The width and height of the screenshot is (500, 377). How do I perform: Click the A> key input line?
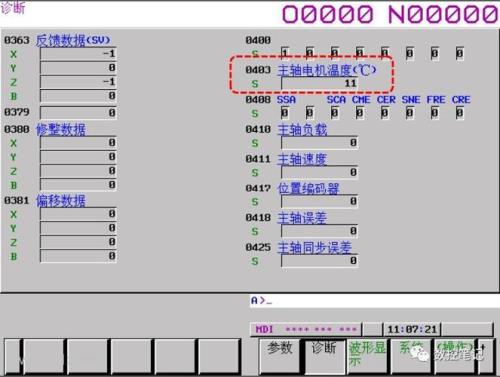[x=374, y=301]
